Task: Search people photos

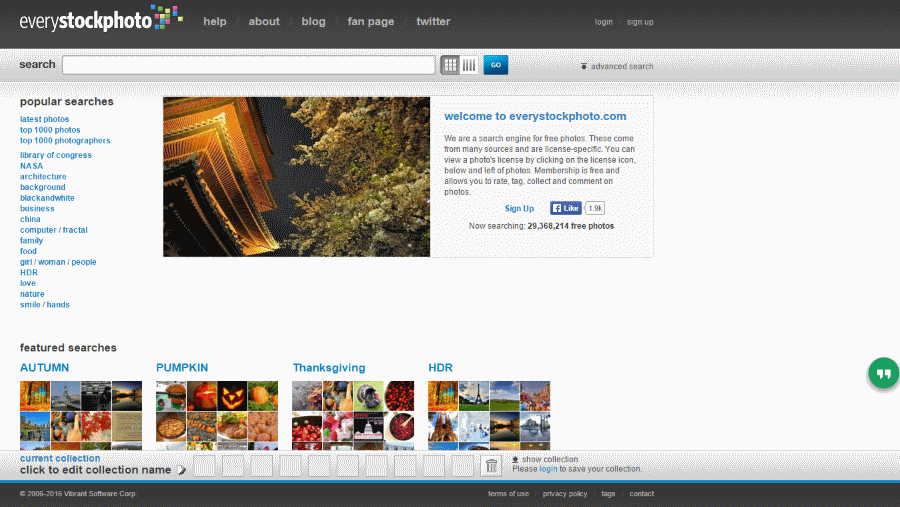Action: pos(84,262)
